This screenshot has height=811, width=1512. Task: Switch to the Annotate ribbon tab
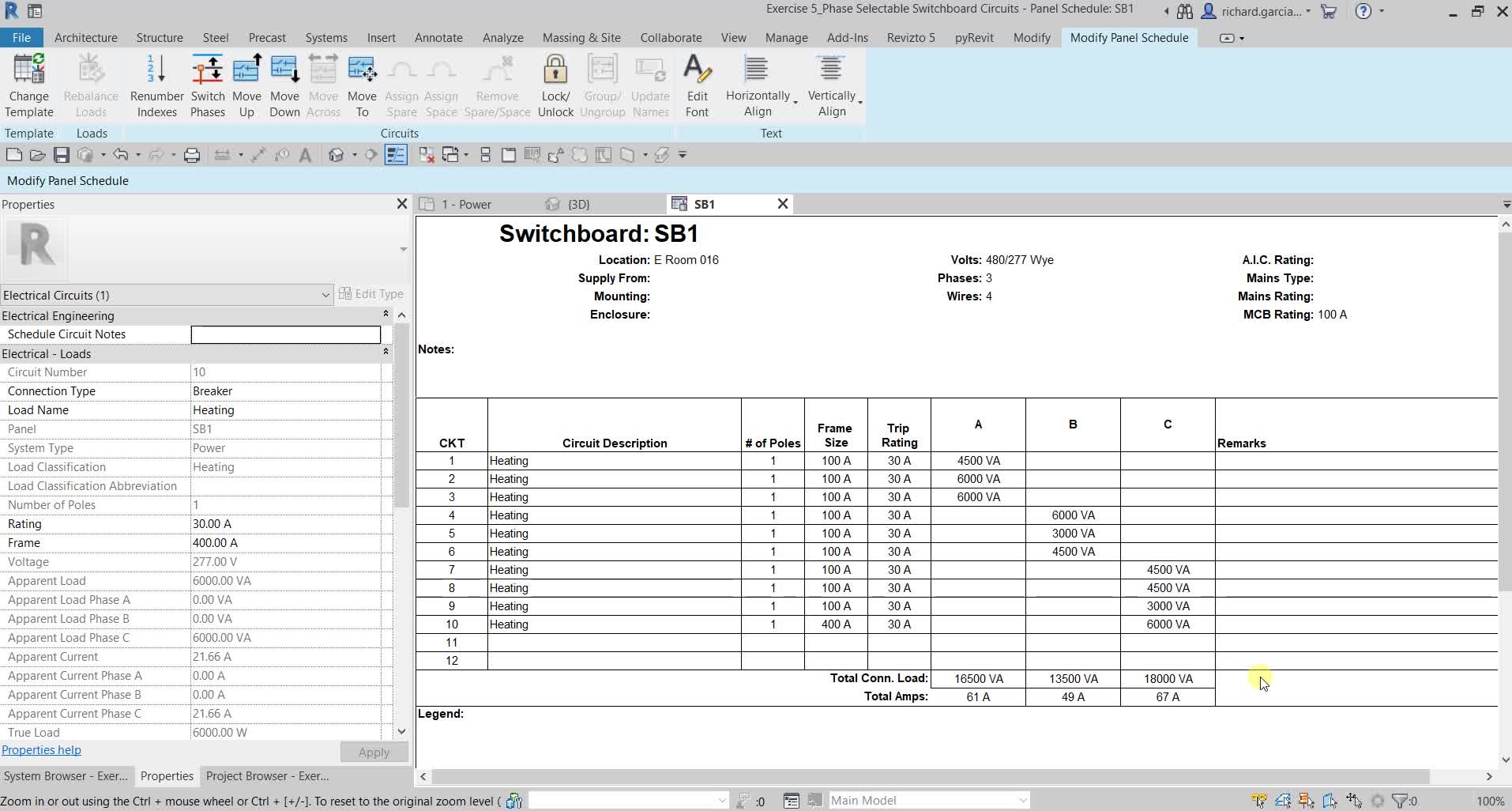pyautogui.click(x=438, y=37)
